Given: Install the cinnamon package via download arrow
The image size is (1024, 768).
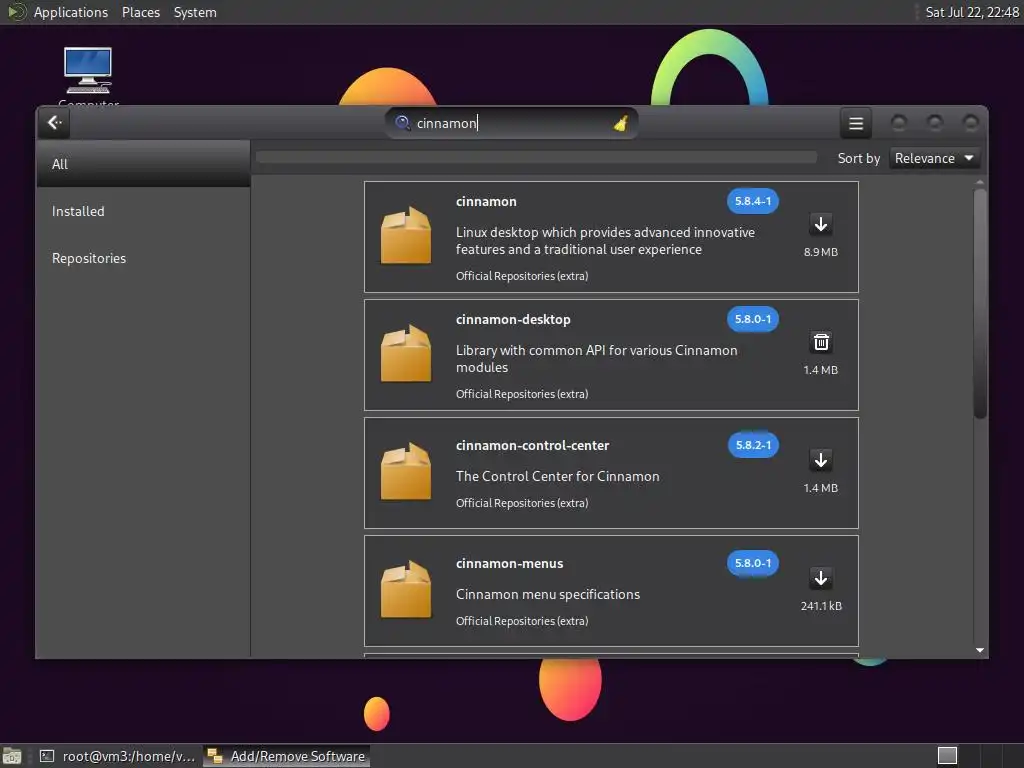Looking at the screenshot, I should click(821, 224).
